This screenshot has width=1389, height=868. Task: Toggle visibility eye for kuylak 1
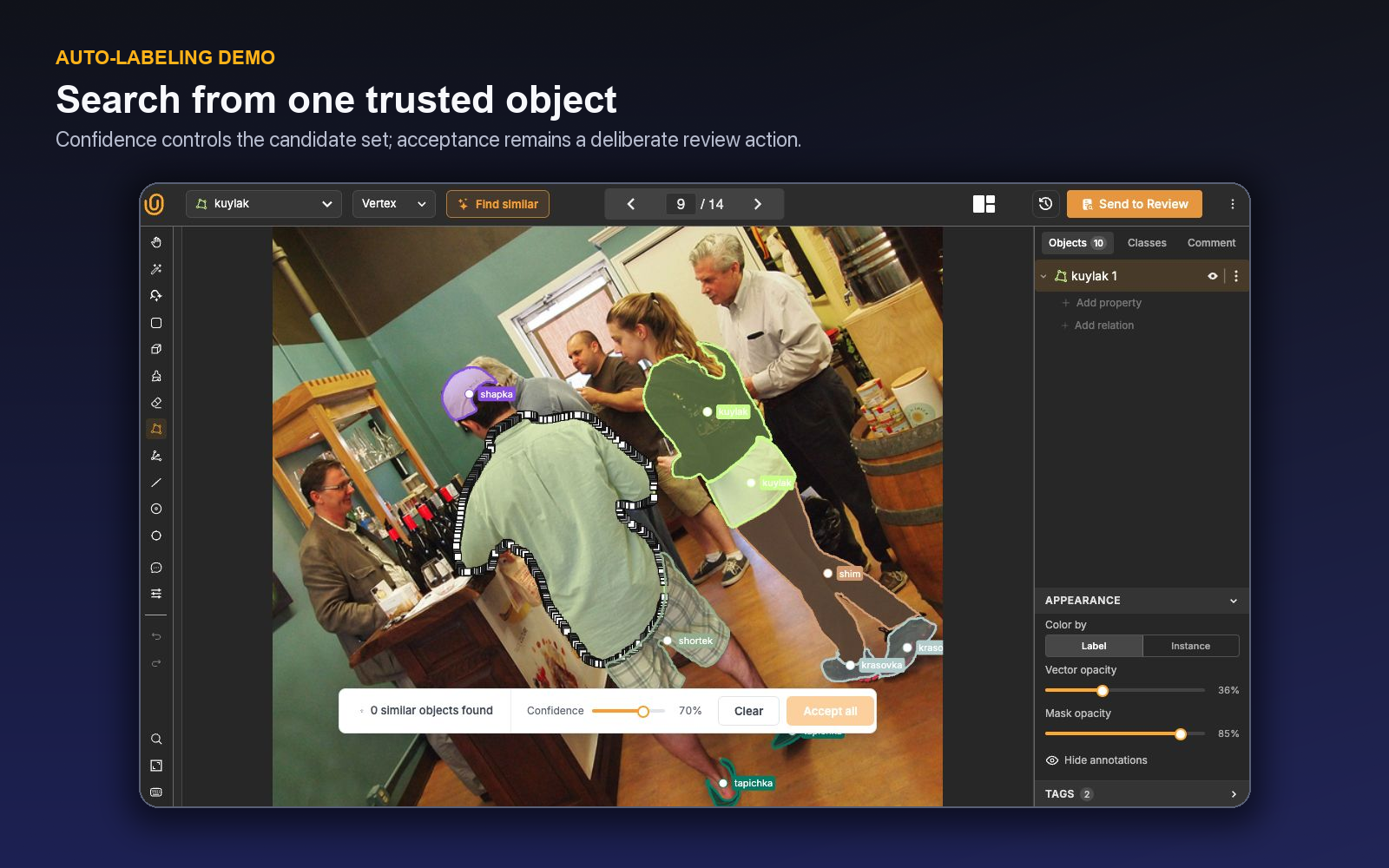pos(1213,276)
